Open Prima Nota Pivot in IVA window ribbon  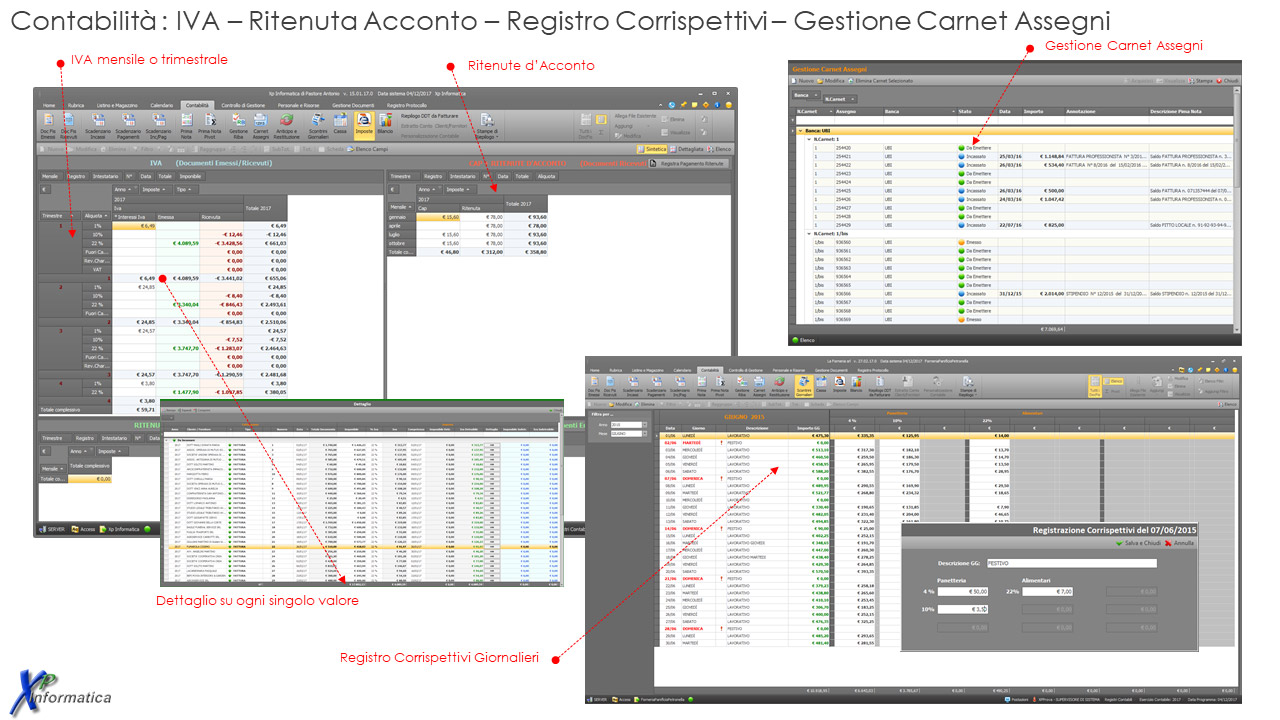tap(209, 126)
